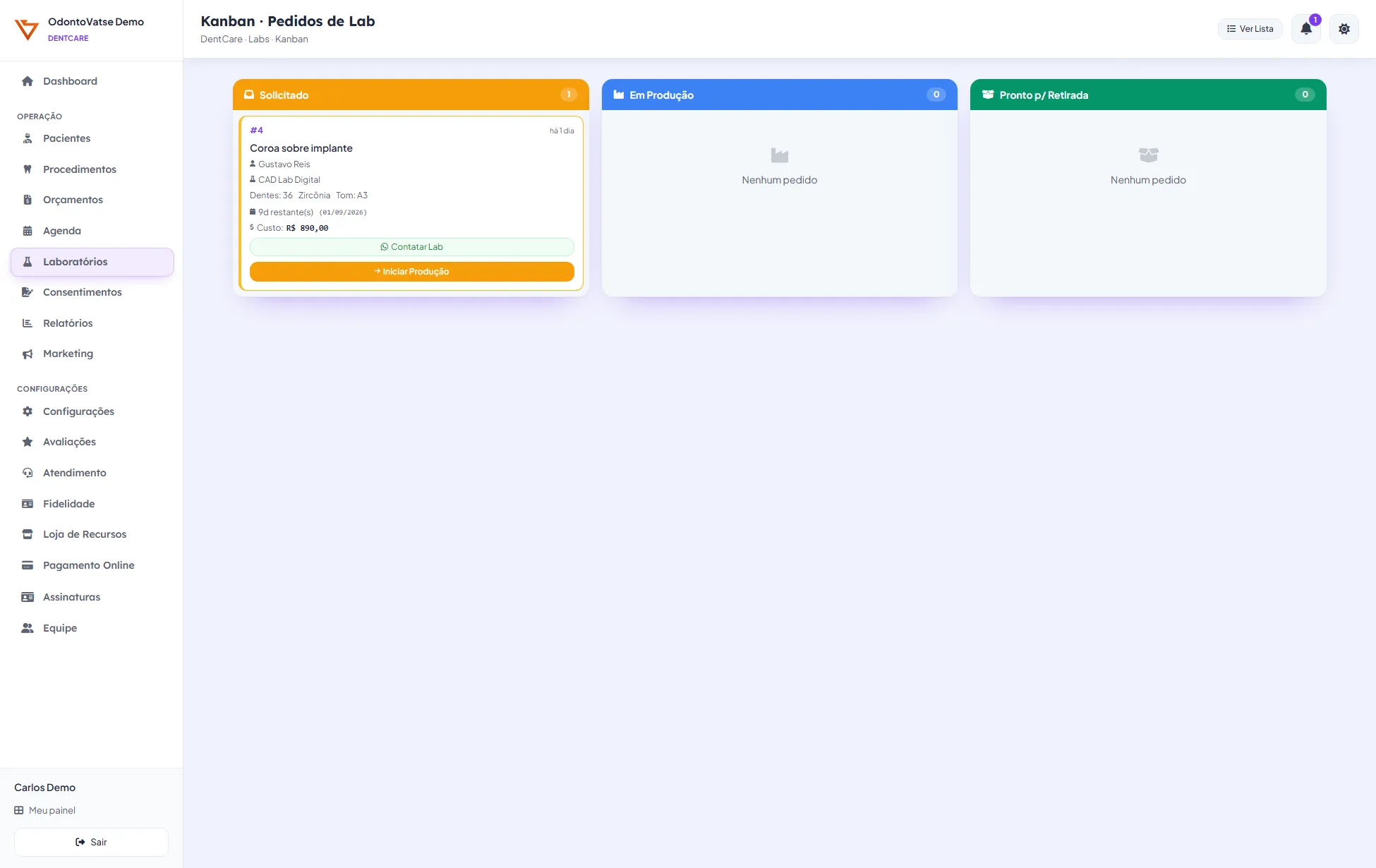Click the Agenda calendar icon
This screenshot has width=1376, height=868.
tap(28, 231)
